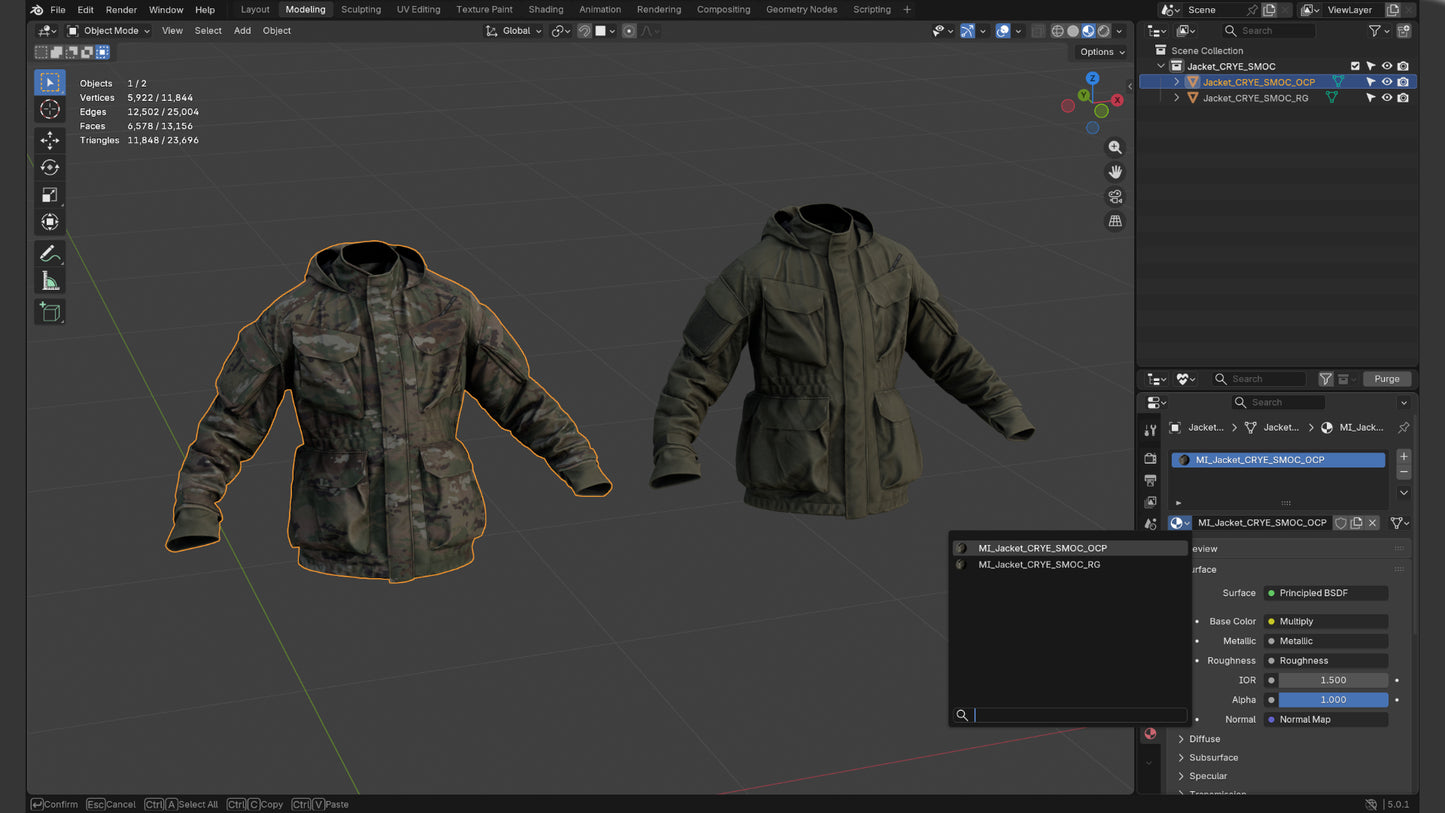This screenshot has height=813, width=1445.
Task: Open the Object Mode dropdown
Action: (x=108, y=31)
